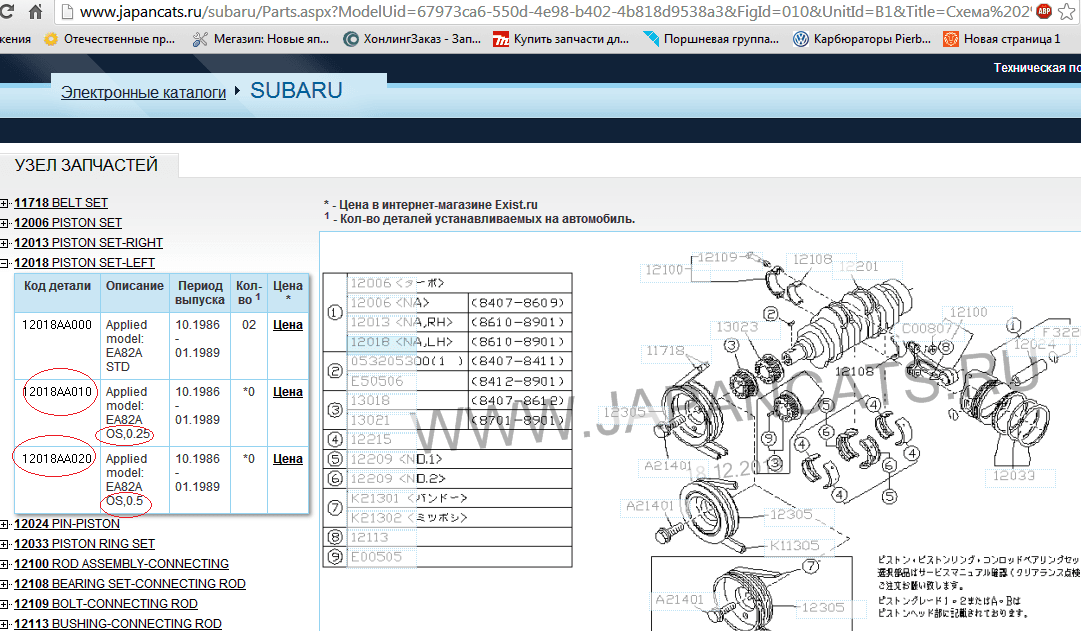Open the Новая страница 1 bookmark
This screenshot has width=1081, height=631.
tap(1002, 39)
